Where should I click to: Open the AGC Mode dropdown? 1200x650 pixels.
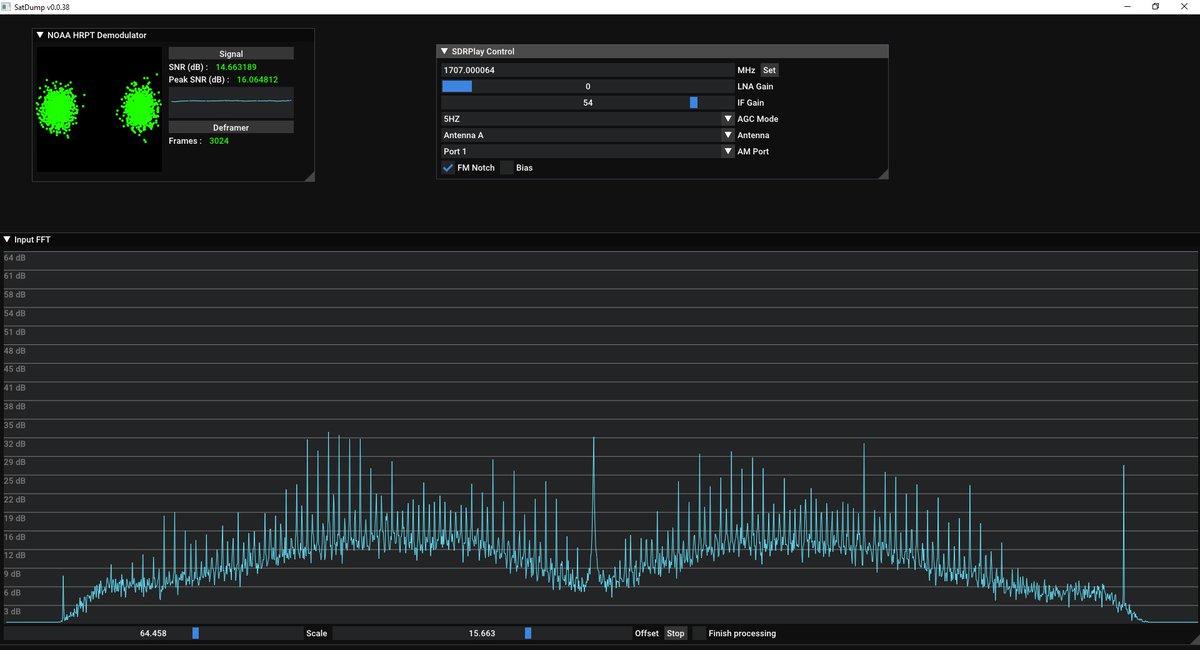(587, 119)
